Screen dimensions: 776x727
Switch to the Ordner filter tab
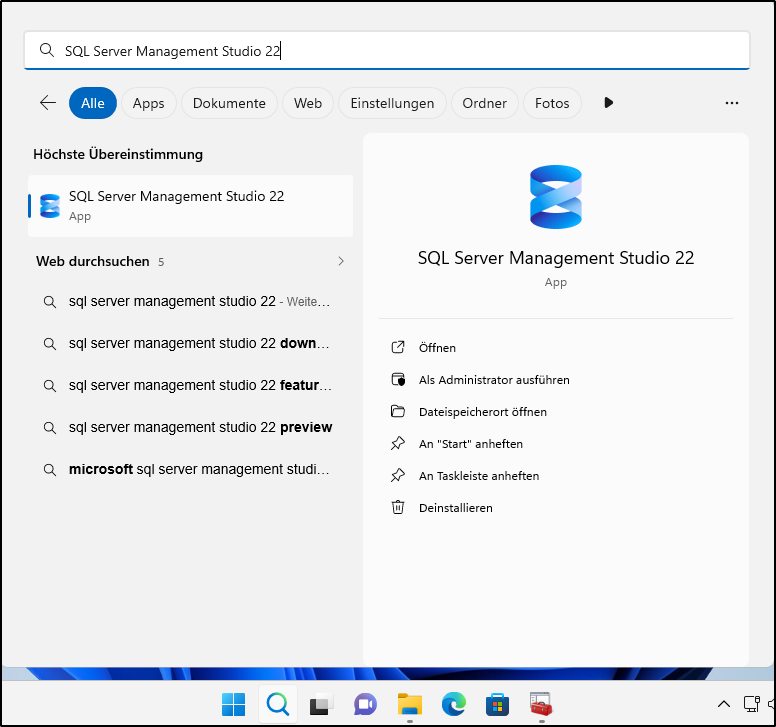point(485,103)
